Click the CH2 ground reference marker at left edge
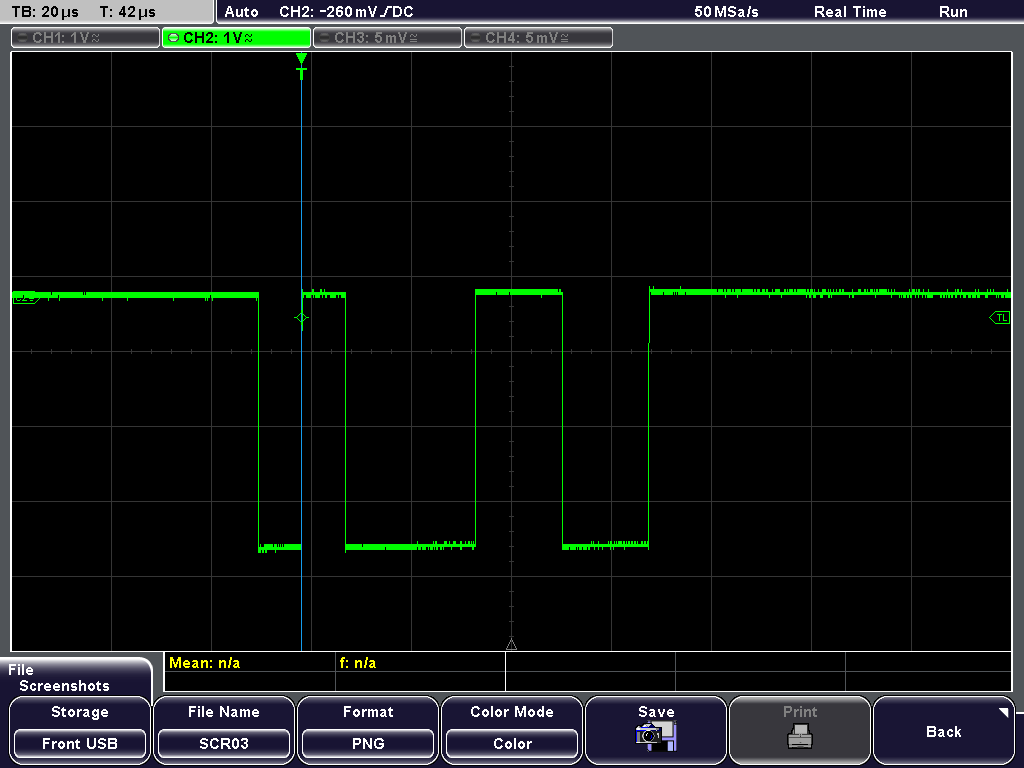Viewport: 1024px width, 768px height. click(25, 298)
